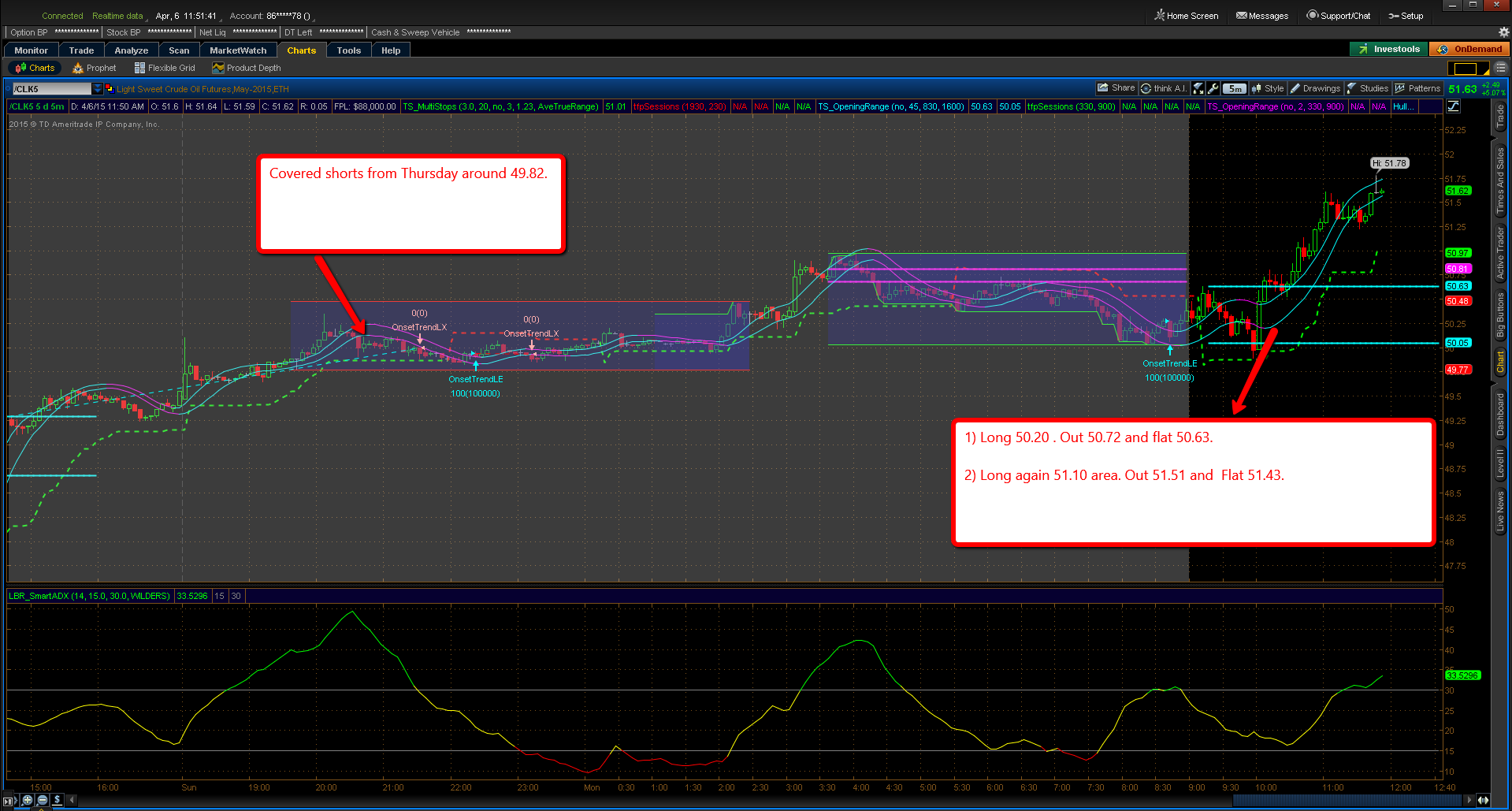Click the LBR_SmartADX study label
The height and width of the screenshot is (811, 1512).
click(89, 596)
